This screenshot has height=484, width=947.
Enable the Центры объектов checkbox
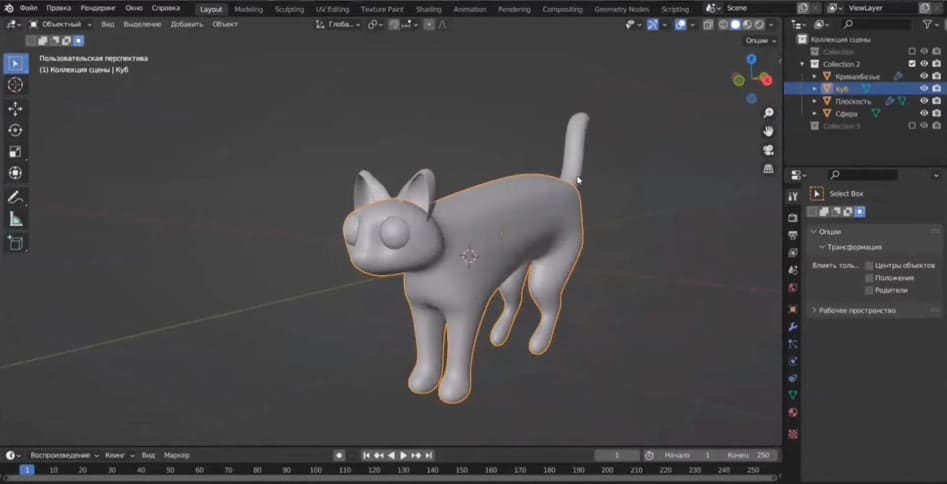tap(869, 265)
